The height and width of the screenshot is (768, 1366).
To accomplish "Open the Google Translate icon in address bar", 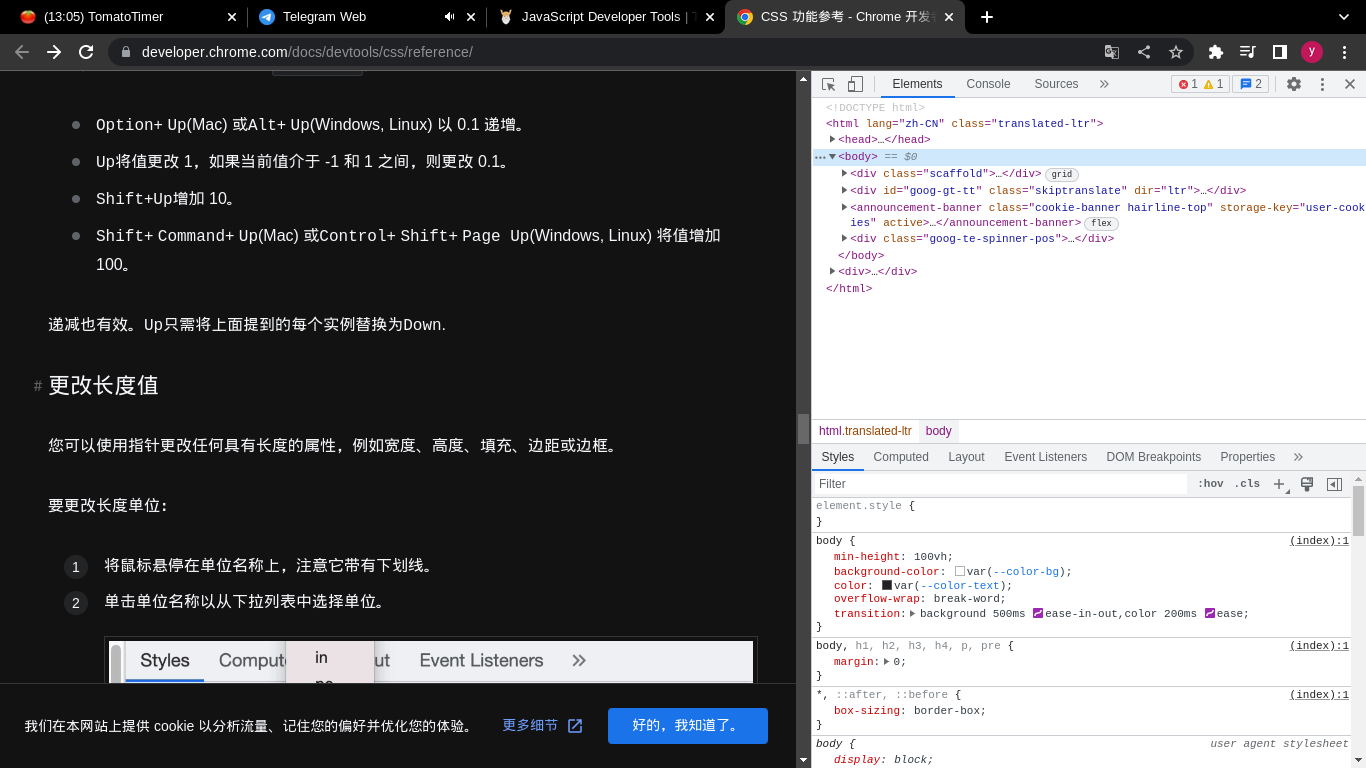I will (1112, 52).
